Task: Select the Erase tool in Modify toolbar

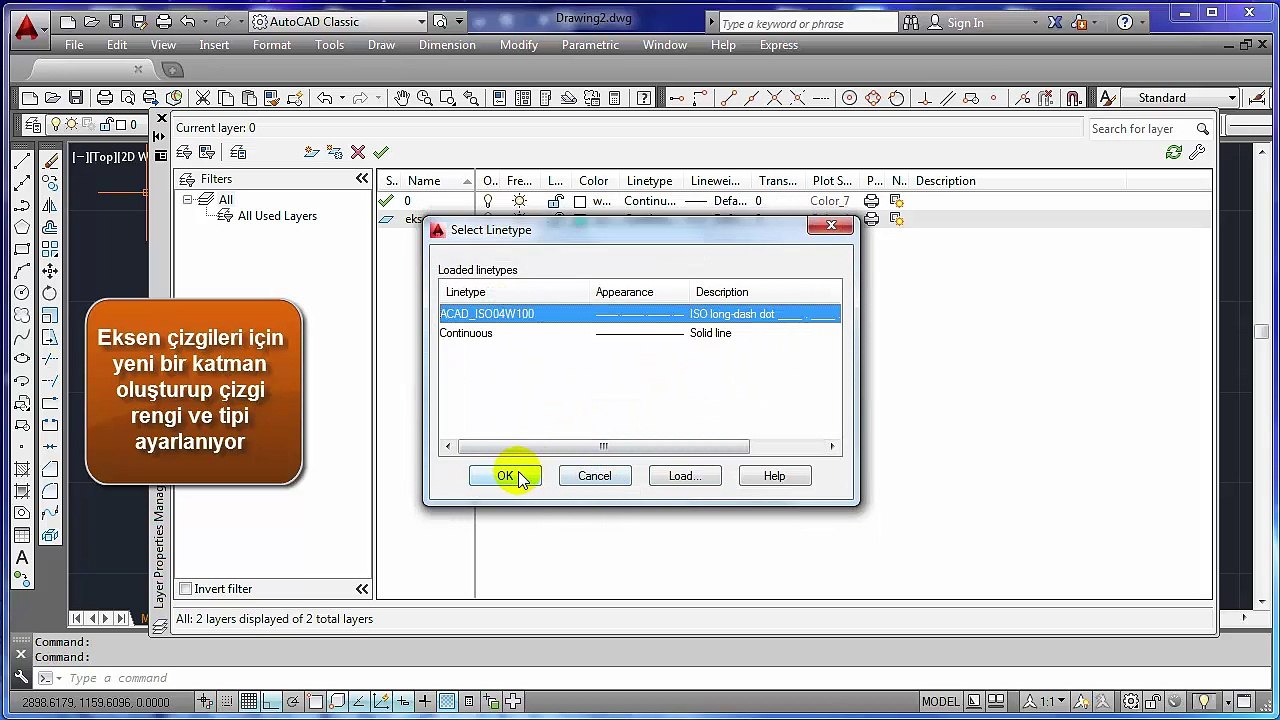Action: [x=50, y=161]
